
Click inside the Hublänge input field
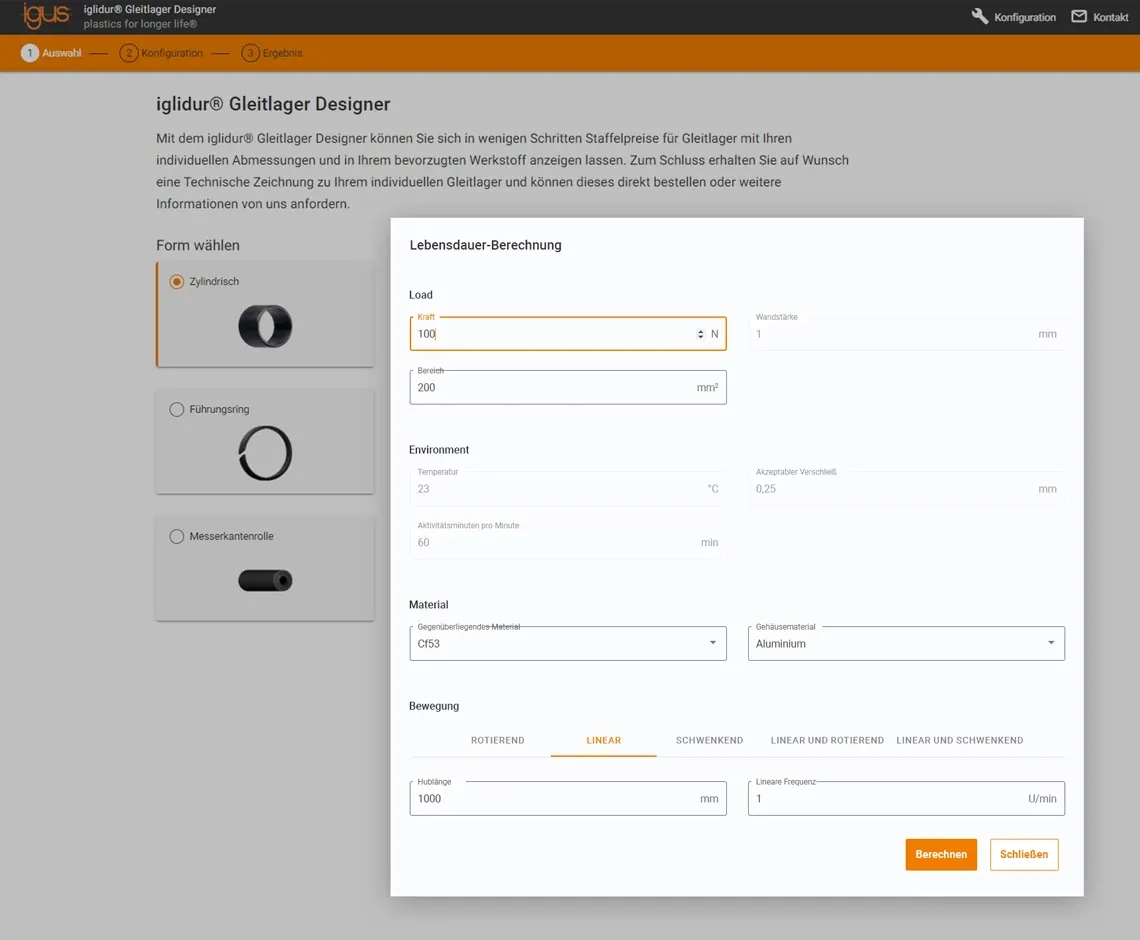(550, 798)
